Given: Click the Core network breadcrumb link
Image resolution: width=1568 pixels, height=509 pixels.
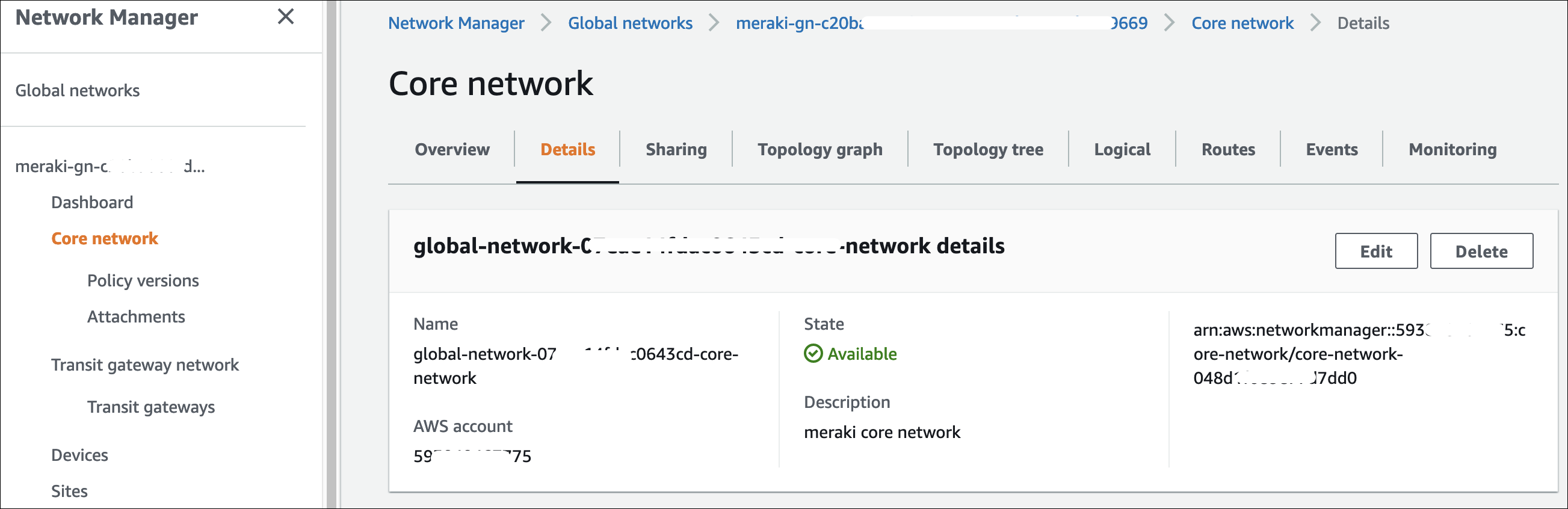Looking at the screenshot, I should pyautogui.click(x=1242, y=23).
